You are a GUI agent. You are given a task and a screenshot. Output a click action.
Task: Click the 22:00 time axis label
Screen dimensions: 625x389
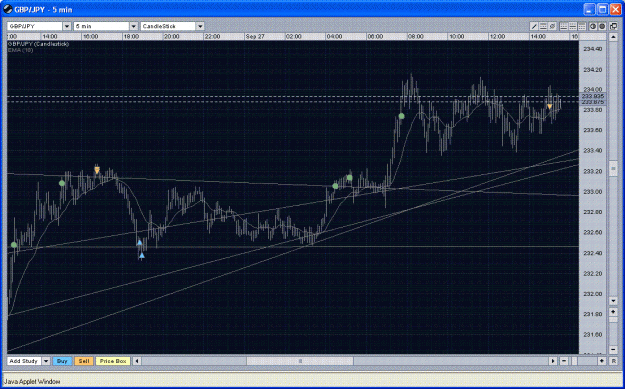click(212, 36)
